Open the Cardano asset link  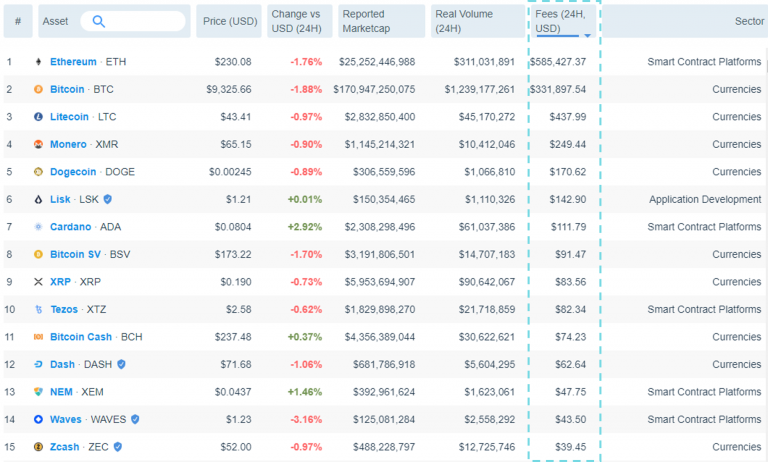[x=71, y=227]
